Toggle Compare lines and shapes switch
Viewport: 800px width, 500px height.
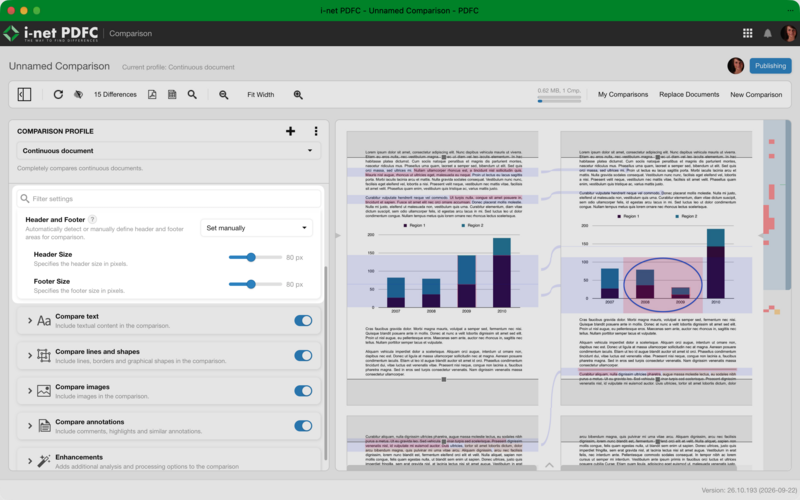coord(303,356)
